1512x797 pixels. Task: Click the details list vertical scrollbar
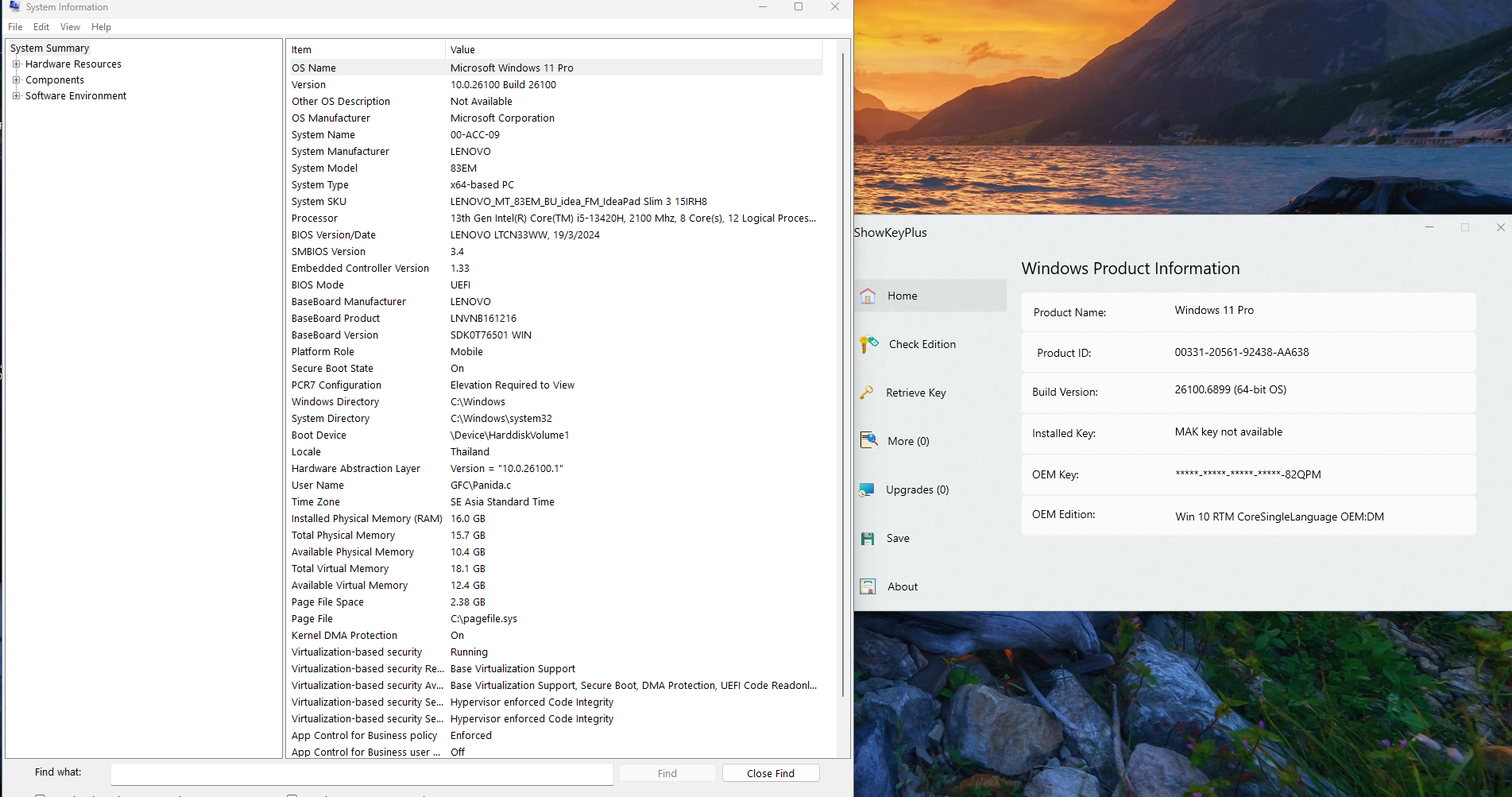[842, 373]
